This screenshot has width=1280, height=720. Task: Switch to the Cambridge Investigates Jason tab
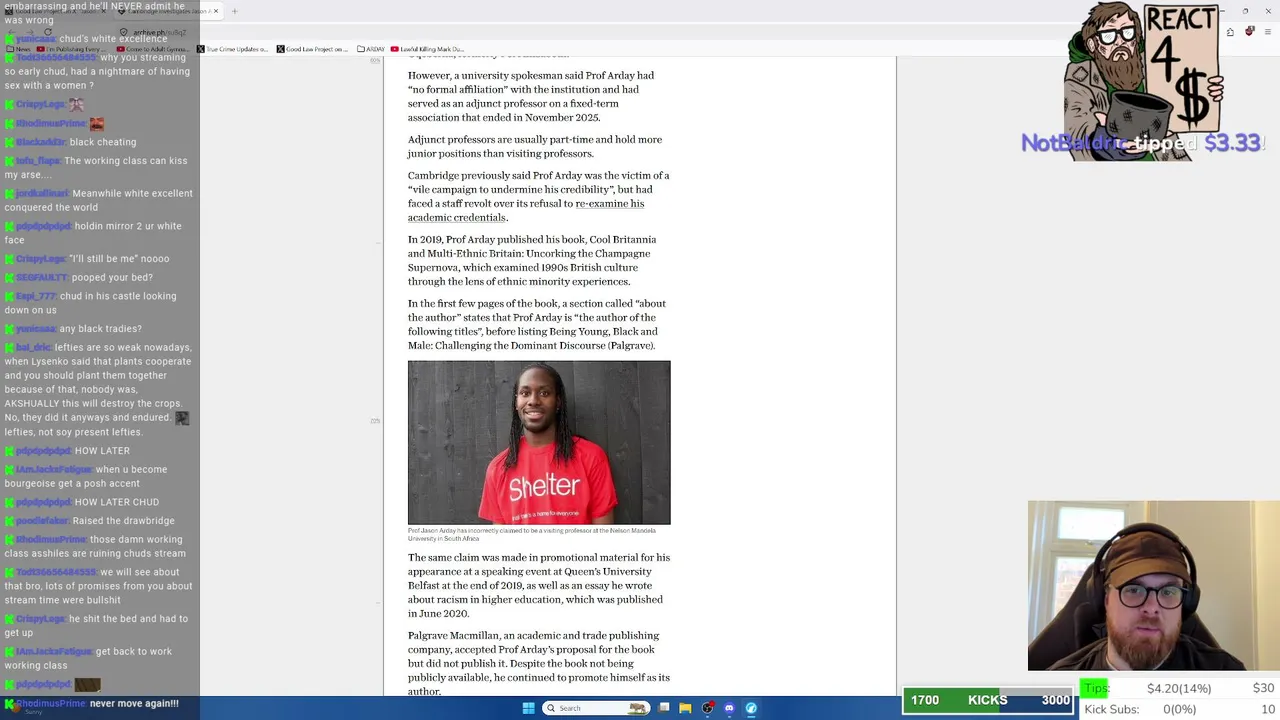166,12
